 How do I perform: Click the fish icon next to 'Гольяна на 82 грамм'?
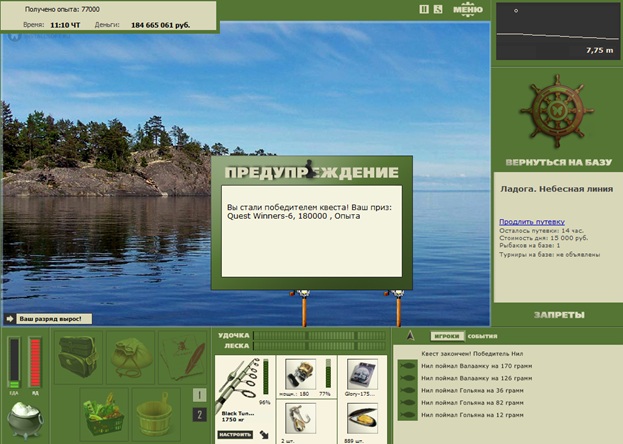(407, 403)
